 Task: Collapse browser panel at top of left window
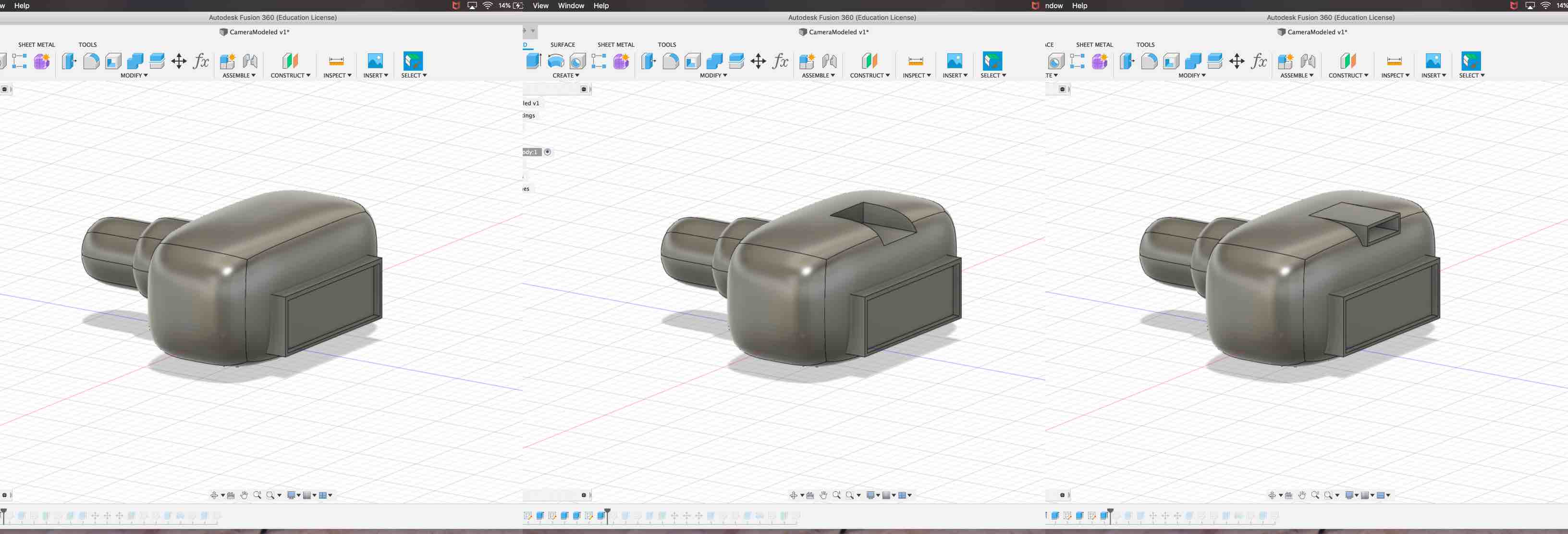coord(4,89)
